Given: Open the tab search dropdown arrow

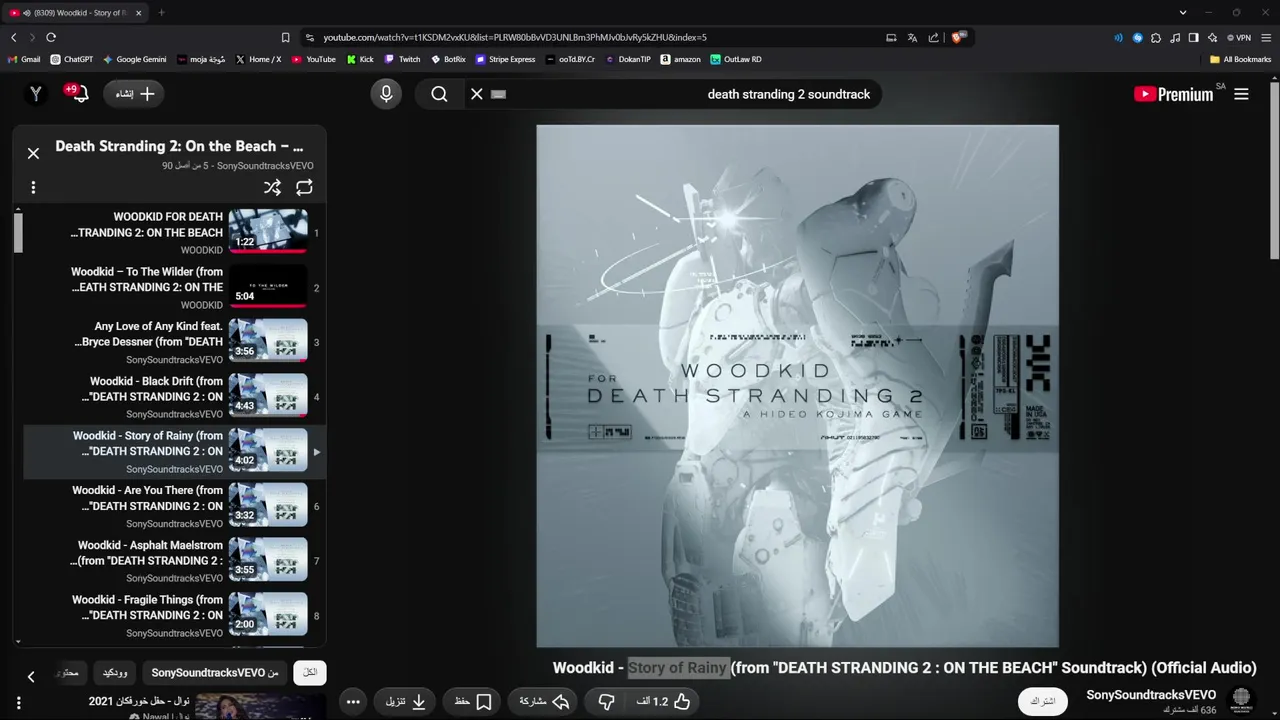Looking at the screenshot, I should coord(1182,13).
